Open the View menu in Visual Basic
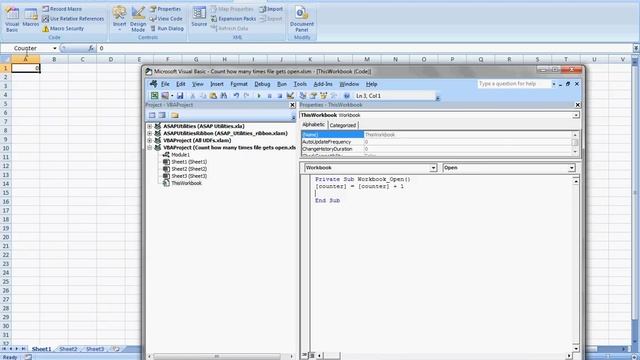 [198, 84]
